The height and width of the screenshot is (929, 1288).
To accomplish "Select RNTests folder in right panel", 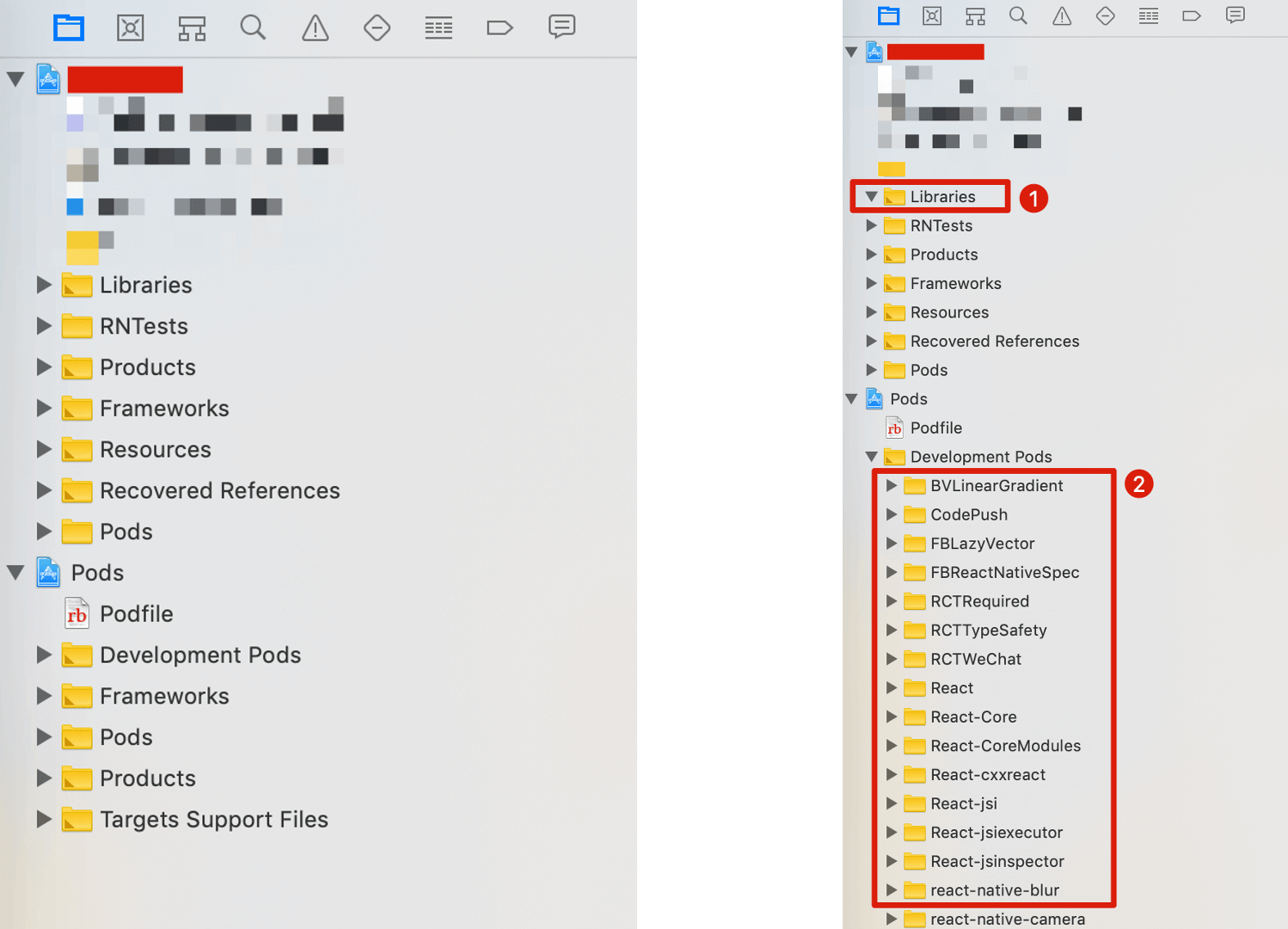I will (x=929, y=225).
